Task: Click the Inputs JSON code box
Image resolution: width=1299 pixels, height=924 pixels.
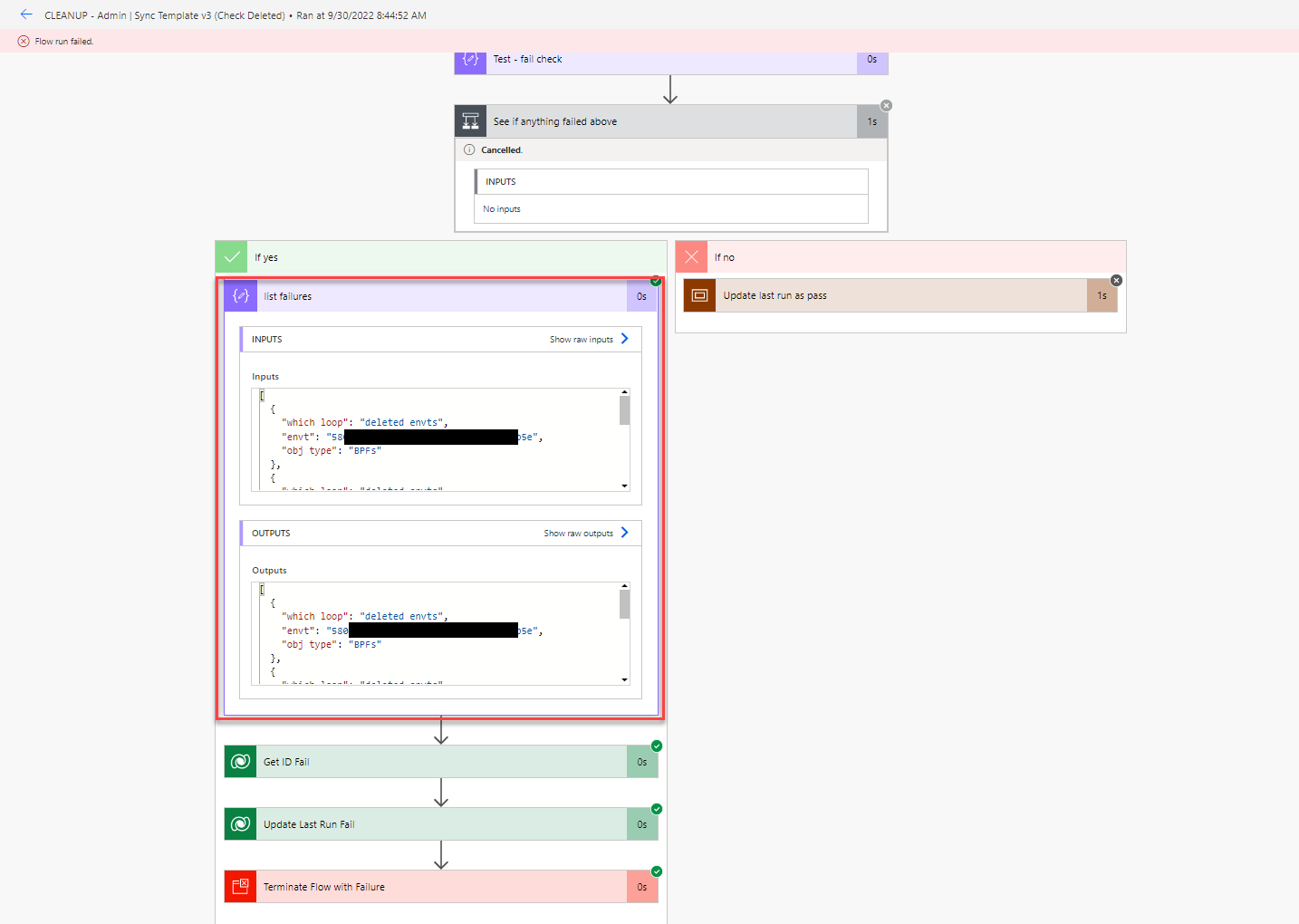Action: click(440, 439)
